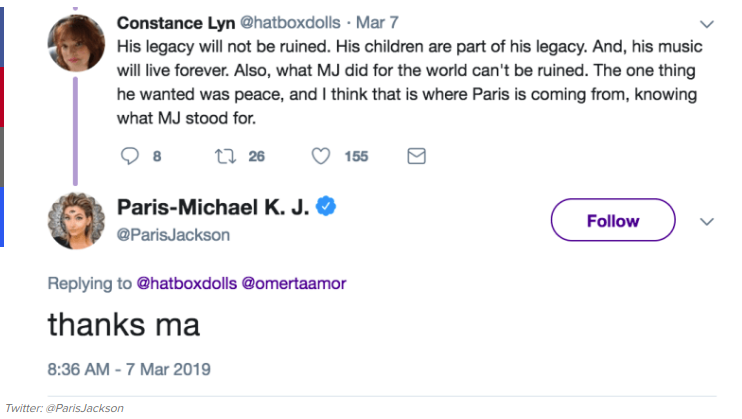The width and height of the screenshot is (742, 419).
Task: Click the envelope direct message icon
Action: point(417,156)
